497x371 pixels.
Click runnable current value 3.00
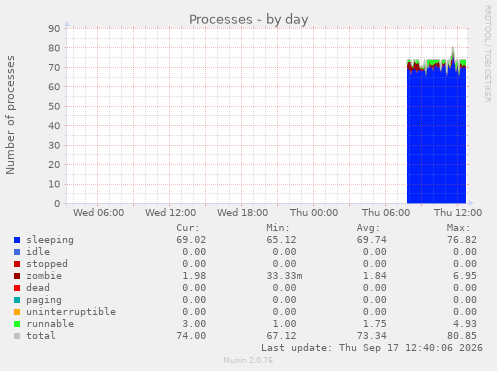[x=194, y=324]
